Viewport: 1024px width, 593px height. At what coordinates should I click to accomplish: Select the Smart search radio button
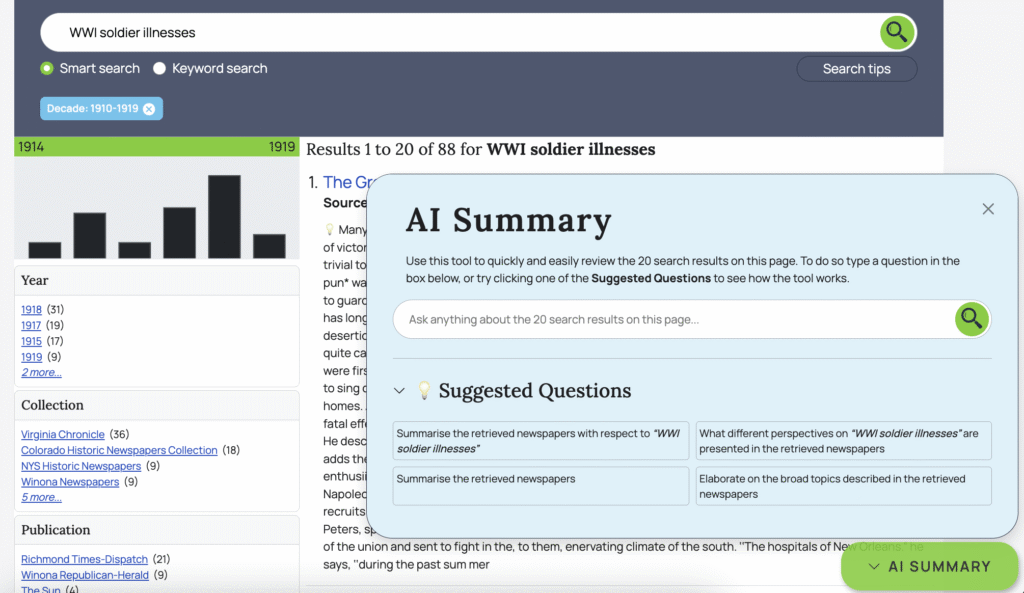tap(47, 69)
